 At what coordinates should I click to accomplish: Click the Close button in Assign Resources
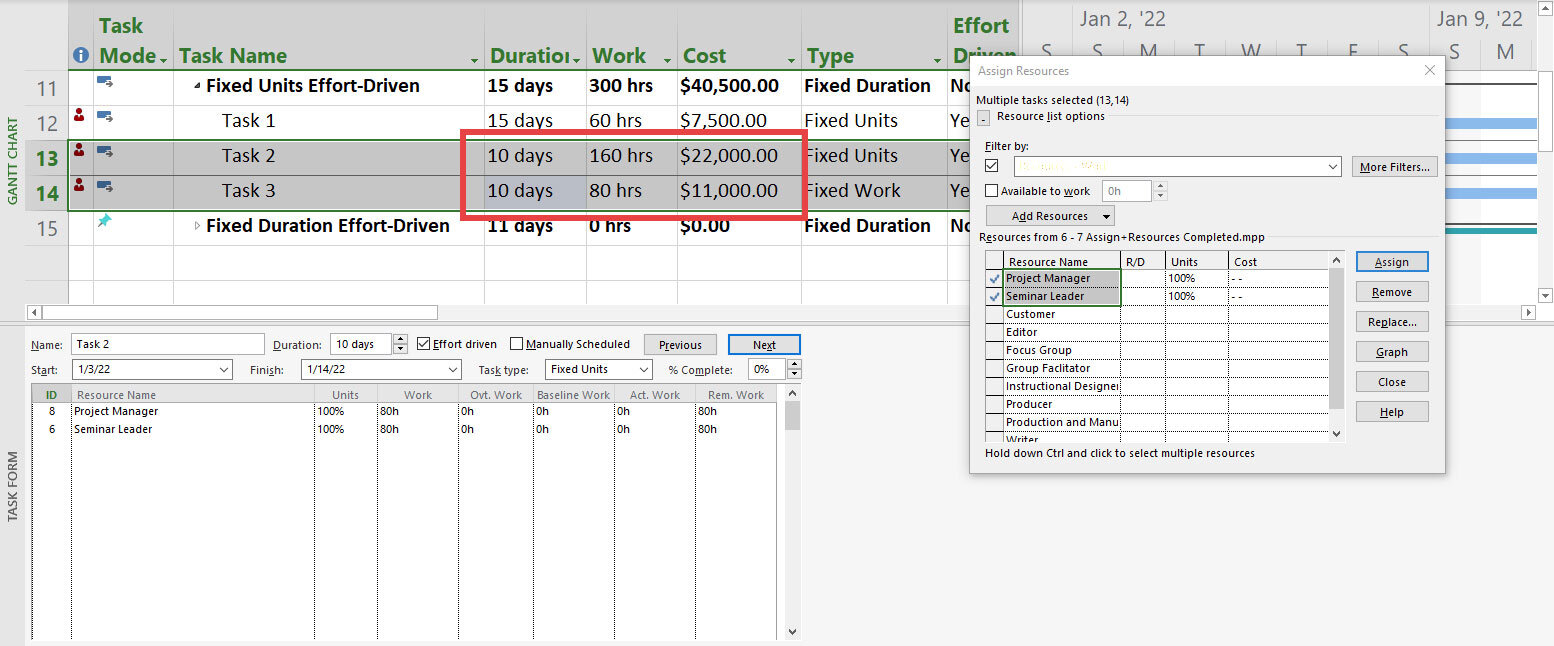point(1392,382)
